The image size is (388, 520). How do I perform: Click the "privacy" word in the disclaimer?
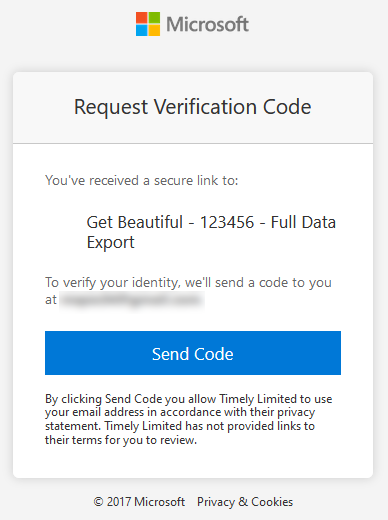tap(296, 413)
